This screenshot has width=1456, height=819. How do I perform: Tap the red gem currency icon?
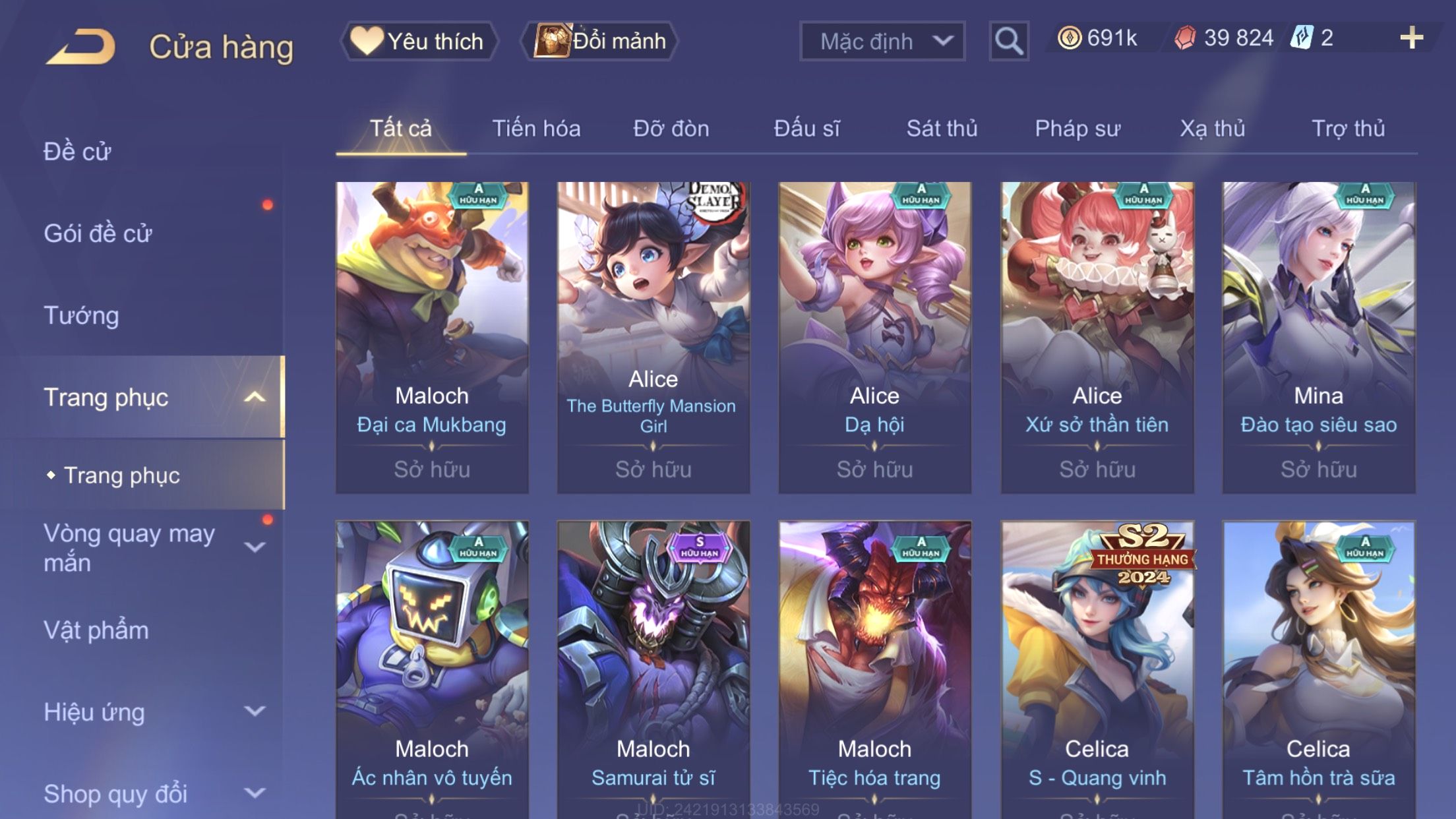pyautogui.click(x=1185, y=38)
